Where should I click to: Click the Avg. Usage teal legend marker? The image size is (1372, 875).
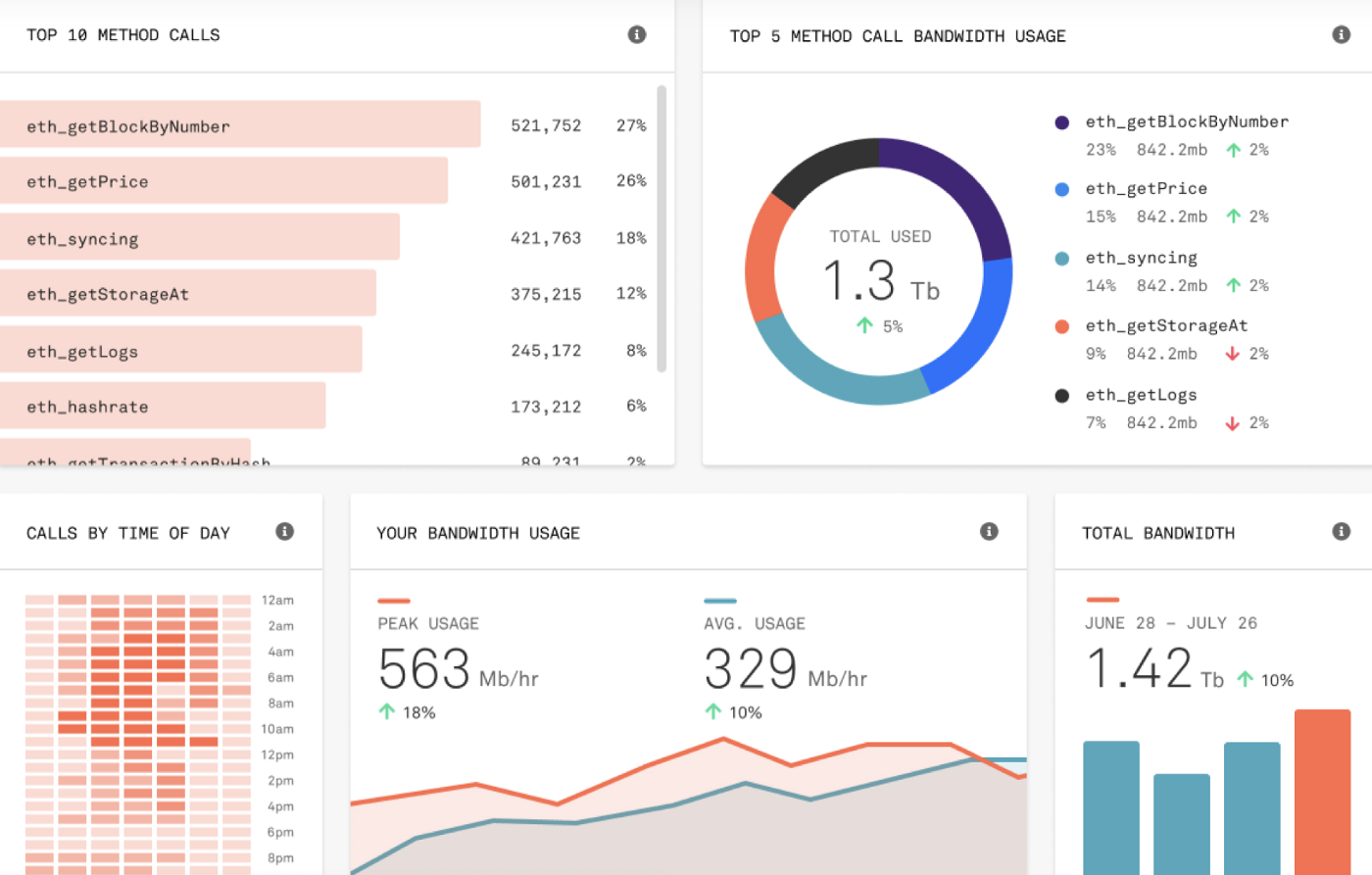[x=719, y=601]
